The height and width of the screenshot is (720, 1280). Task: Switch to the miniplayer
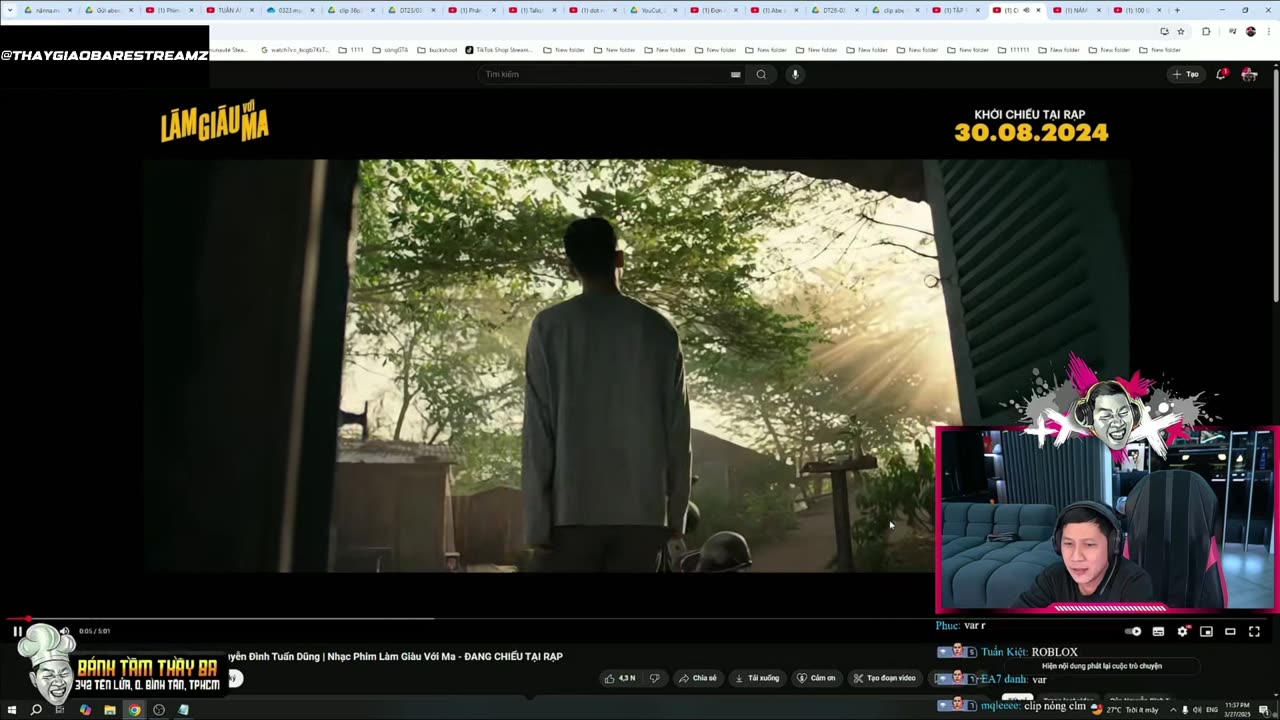1206,631
